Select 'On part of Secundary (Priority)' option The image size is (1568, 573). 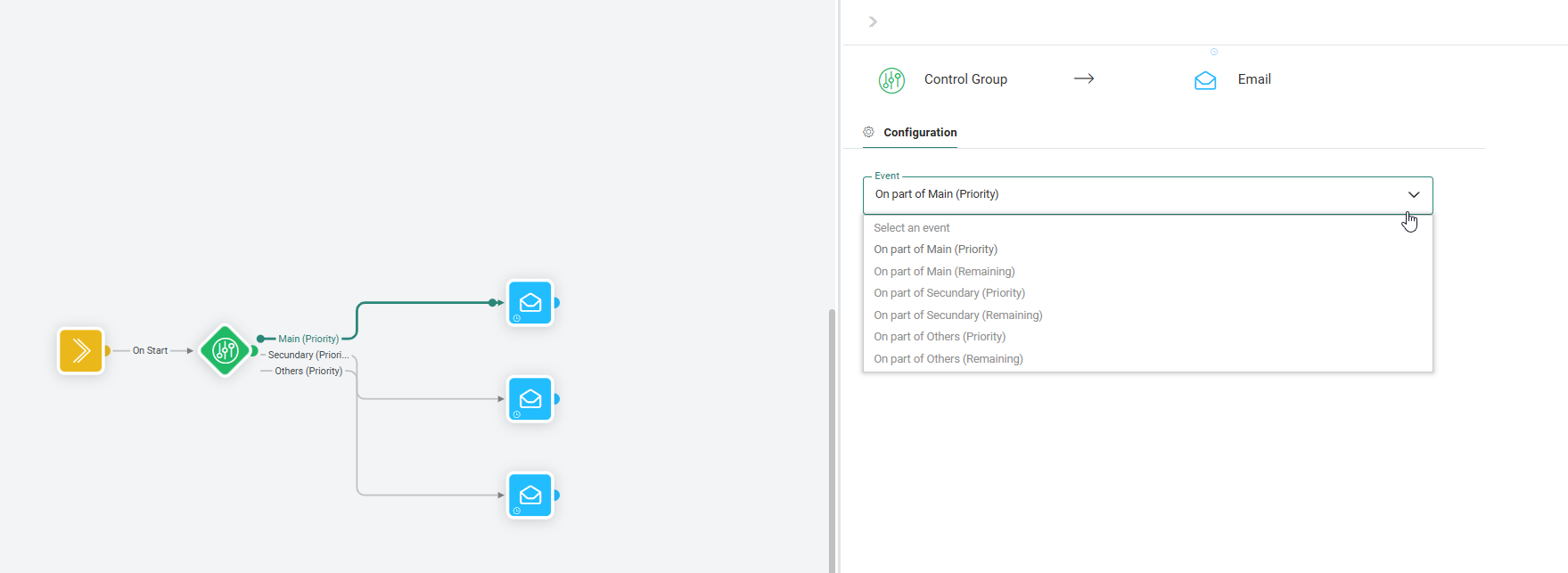tap(949, 293)
